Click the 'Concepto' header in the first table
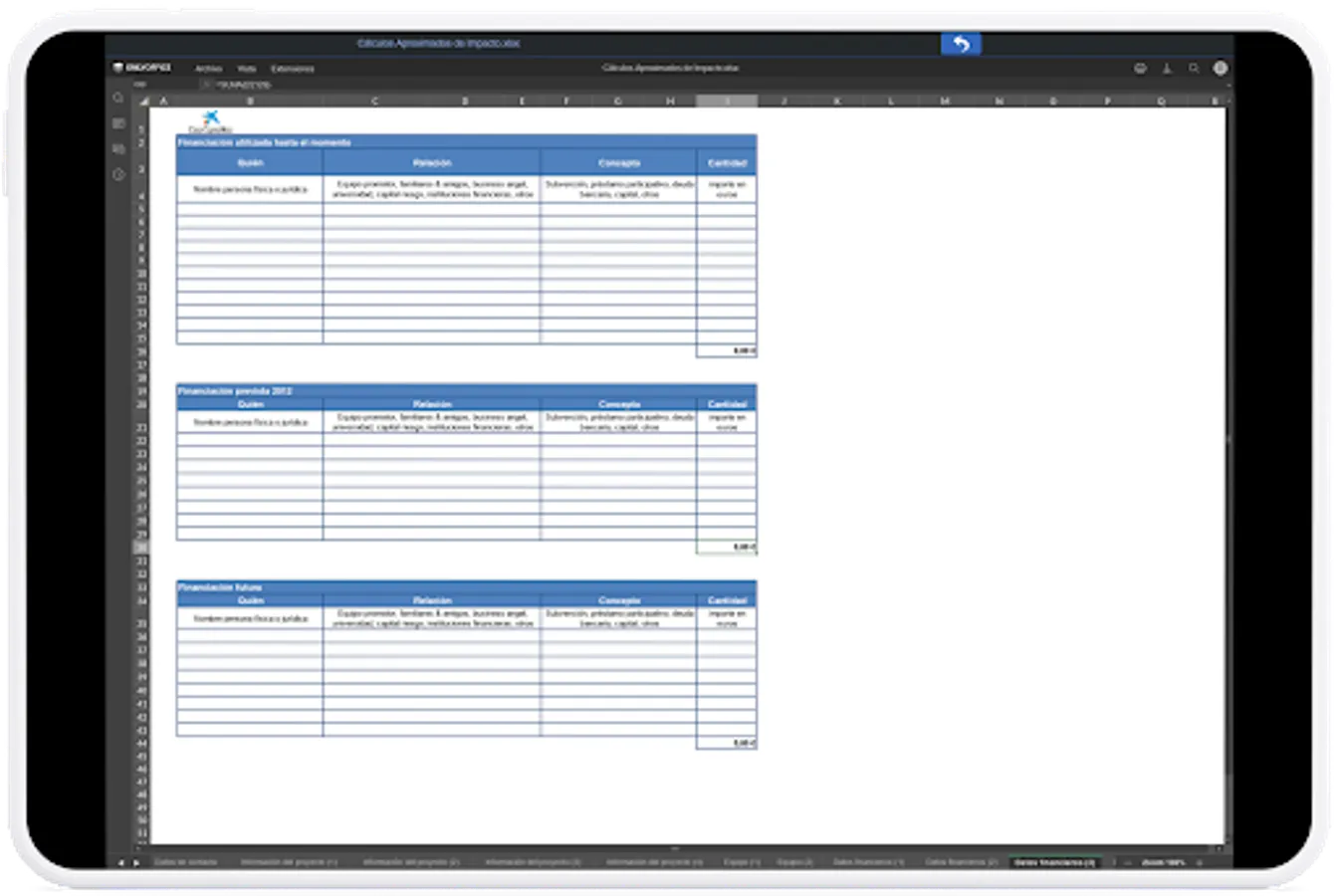 pos(619,162)
